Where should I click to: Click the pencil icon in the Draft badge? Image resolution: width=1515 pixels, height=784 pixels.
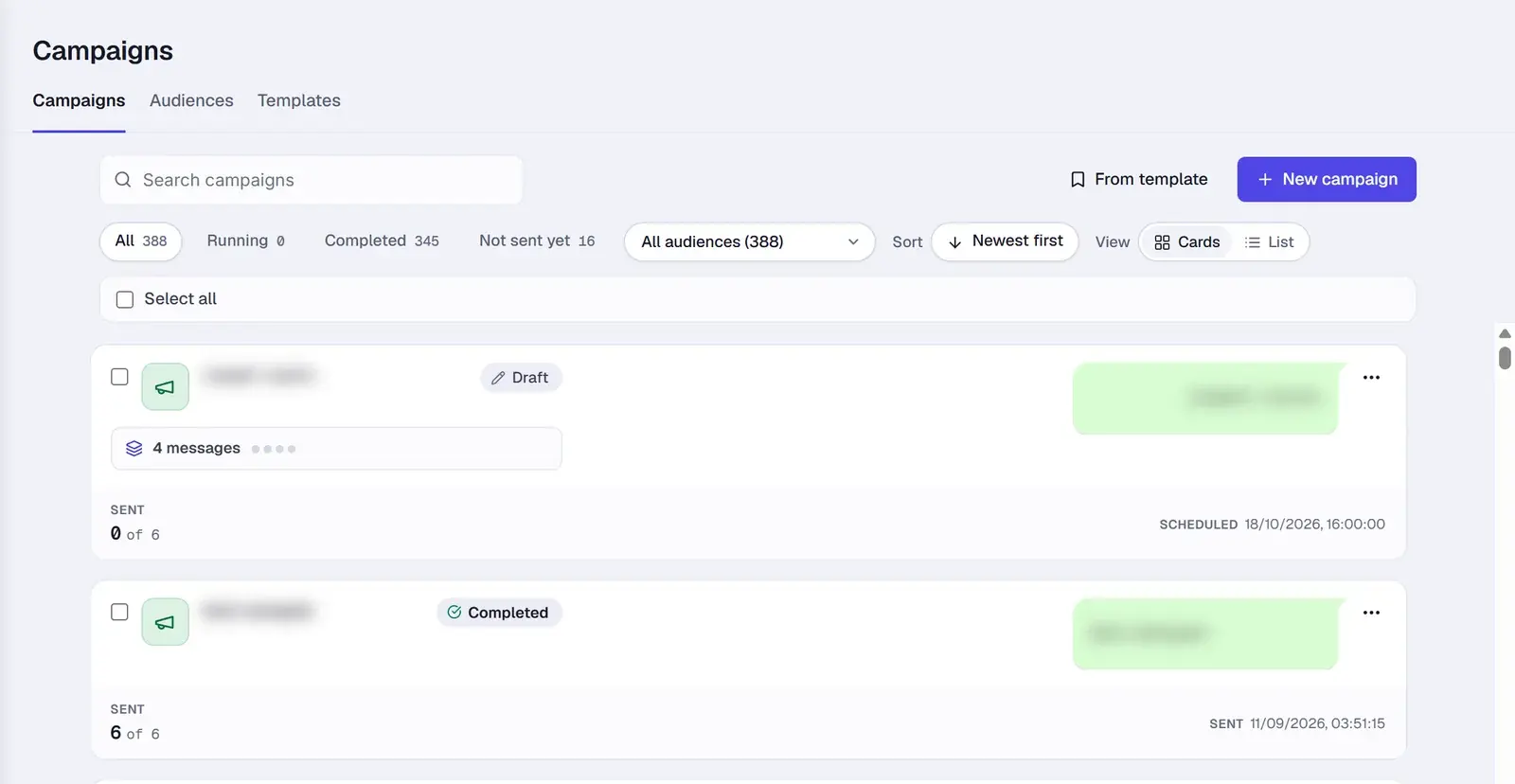498,378
